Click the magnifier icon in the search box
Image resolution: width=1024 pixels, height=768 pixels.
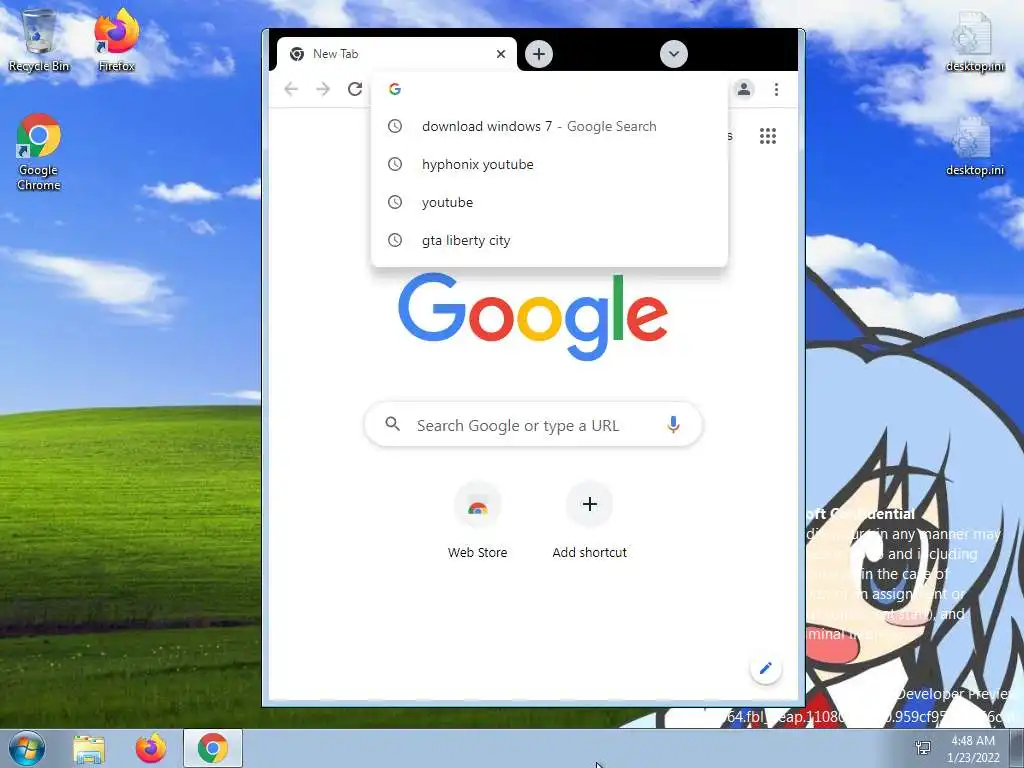[x=392, y=424]
